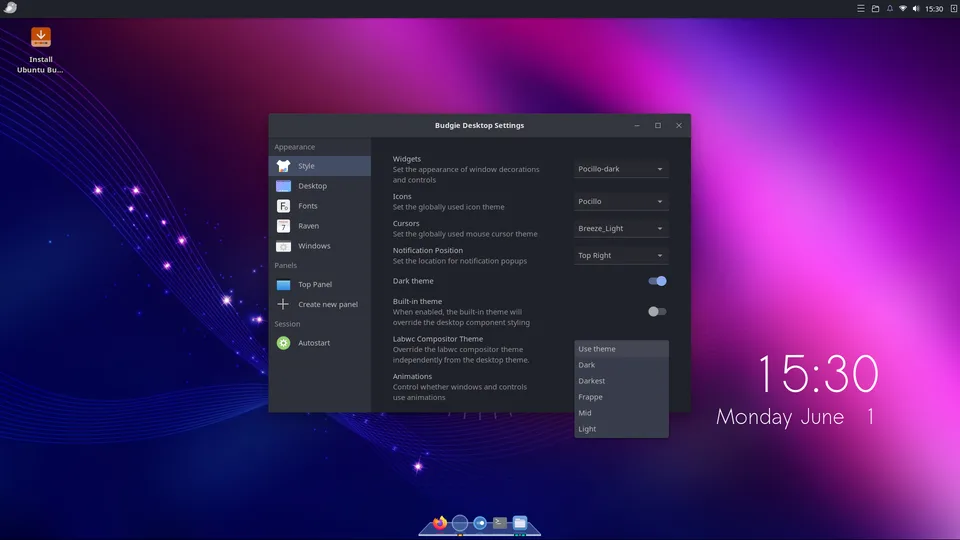960x540 pixels.
Task: Toggle the Raven sidebar icon at panel edge
Action: click(x=953, y=9)
